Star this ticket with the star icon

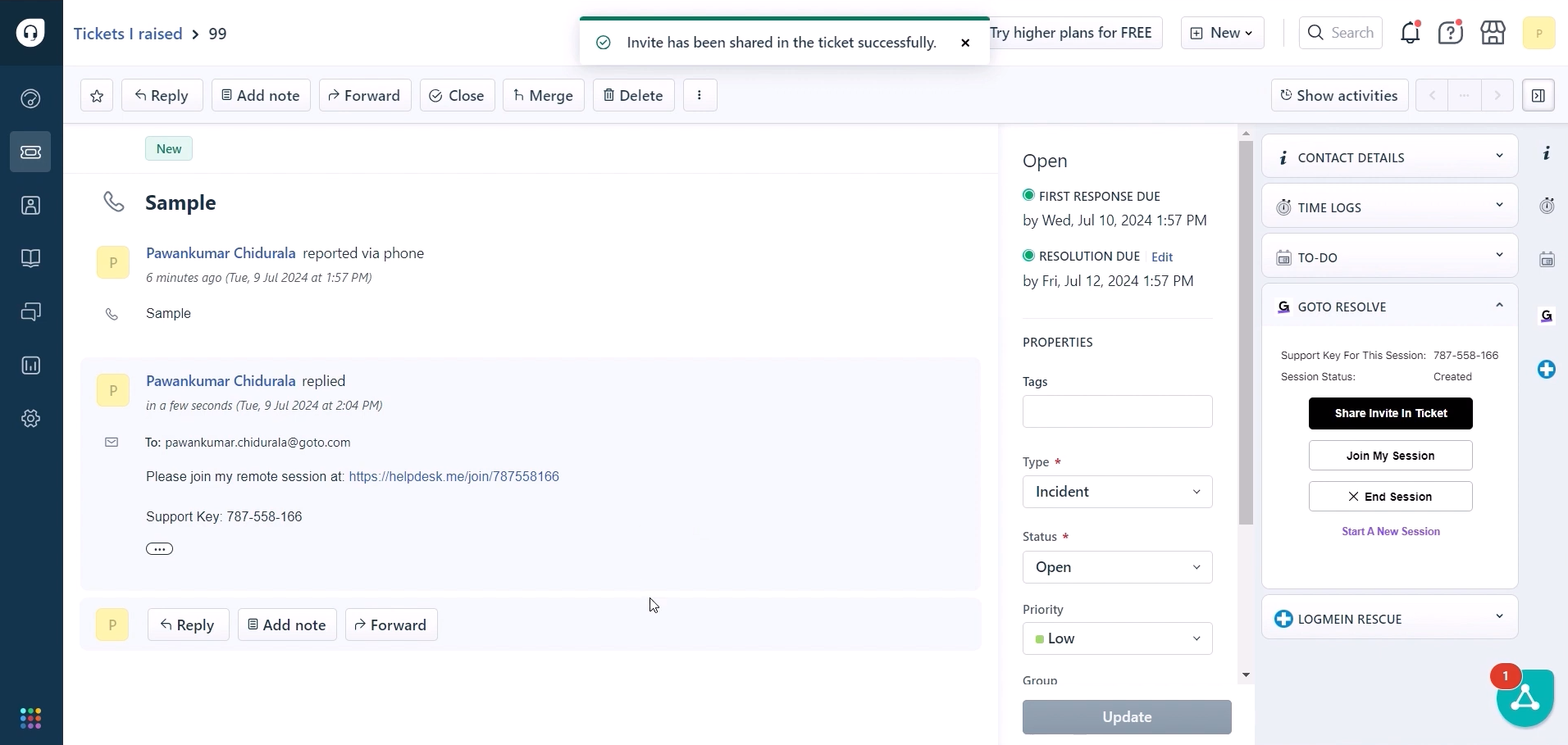click(97, 96)
